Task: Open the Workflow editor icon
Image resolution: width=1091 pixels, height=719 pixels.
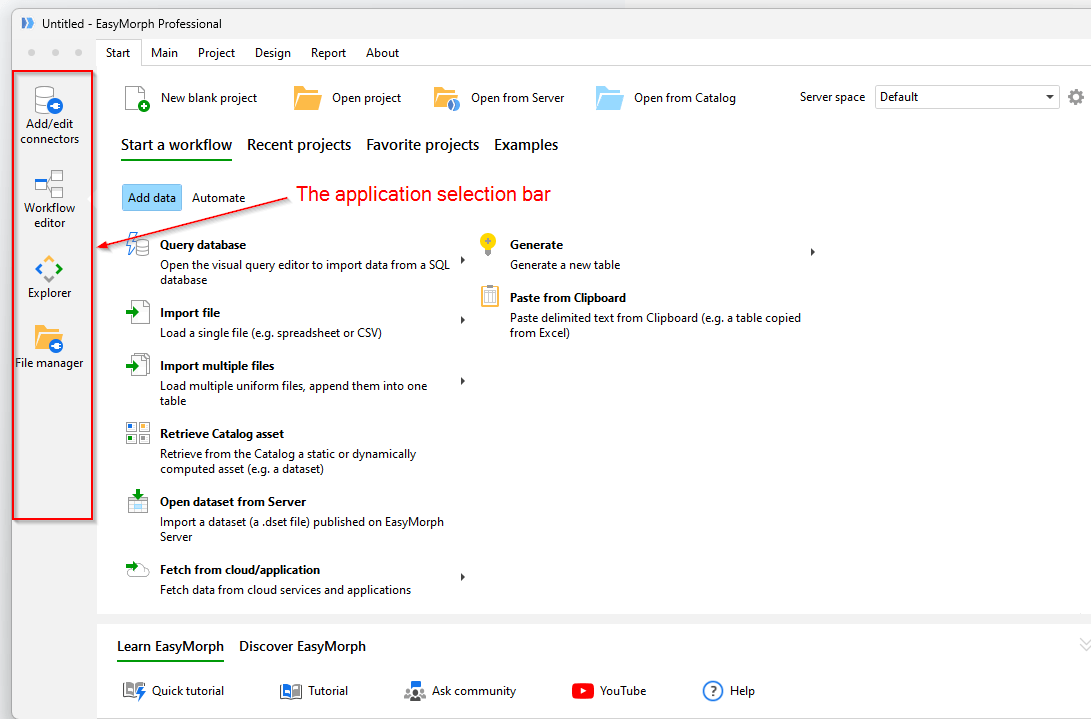Action: (x=49, y=184)
